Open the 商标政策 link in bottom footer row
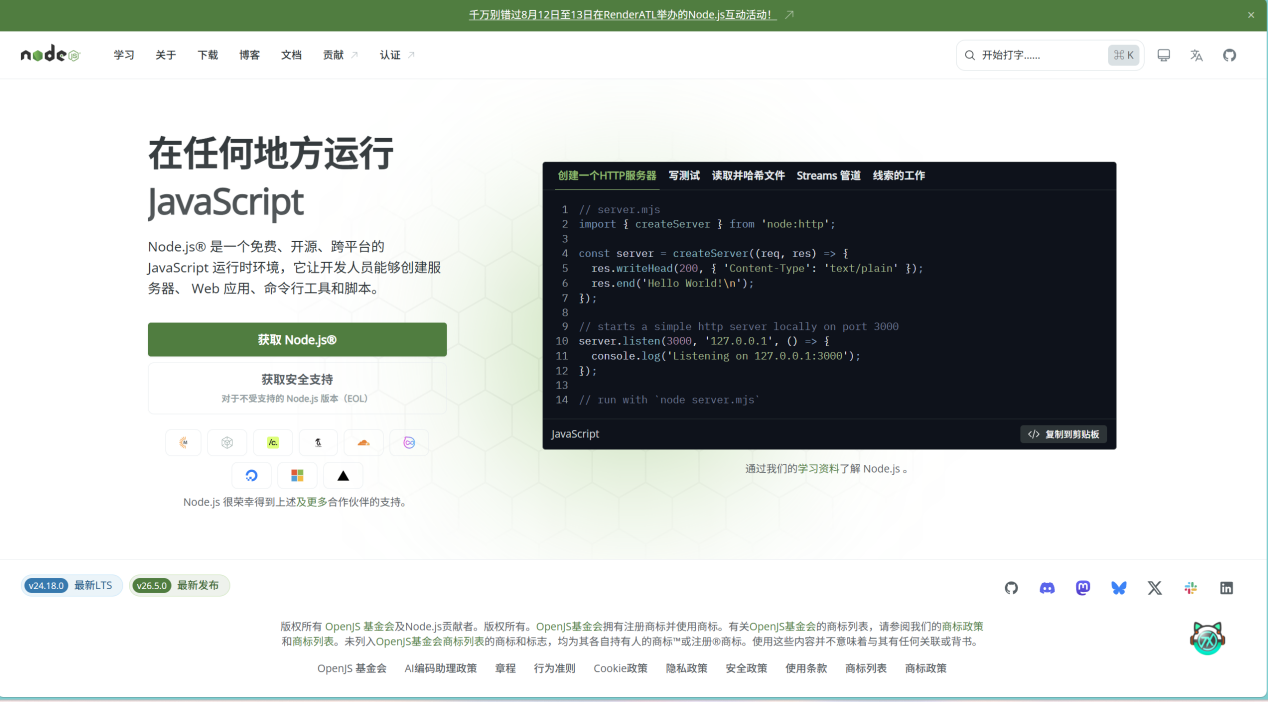The width and height of the screenshot is (1268, 702). 926,668
